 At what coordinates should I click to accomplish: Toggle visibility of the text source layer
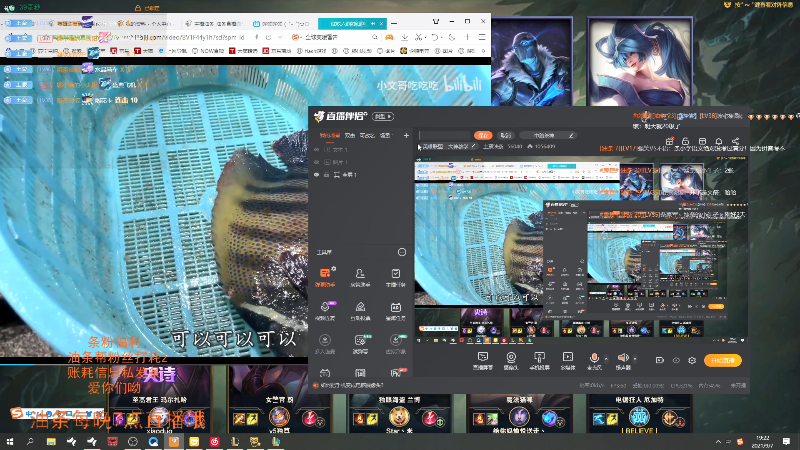point(316,150)
